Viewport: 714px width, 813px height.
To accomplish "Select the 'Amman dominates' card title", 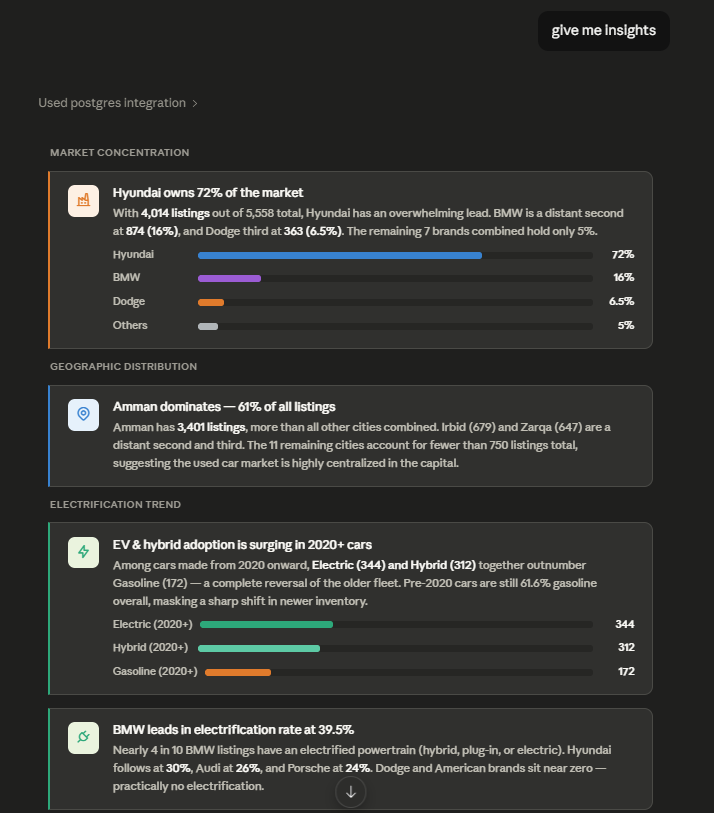I will point(224,406).
